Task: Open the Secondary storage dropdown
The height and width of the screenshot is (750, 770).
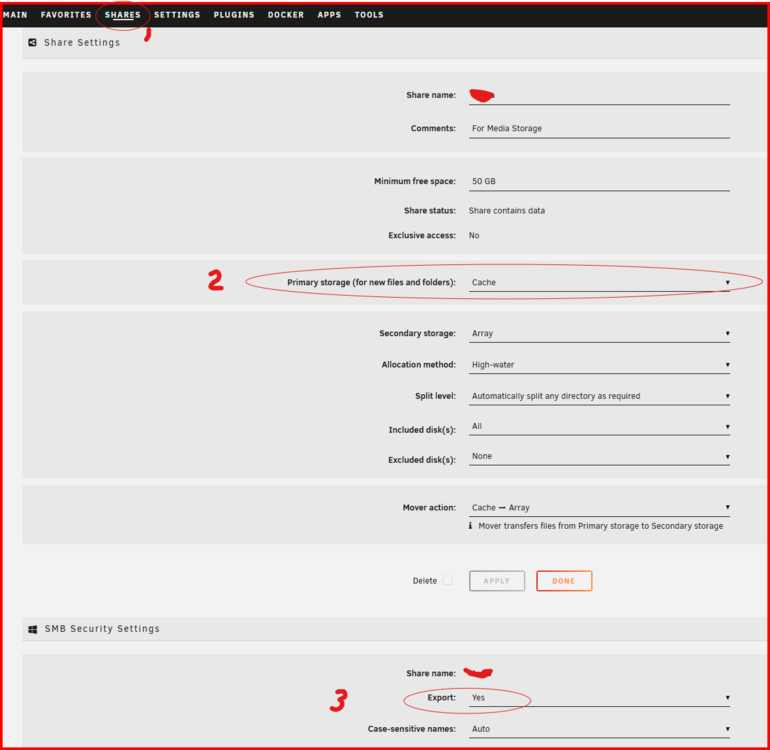Action: click(x=599, y=333)
